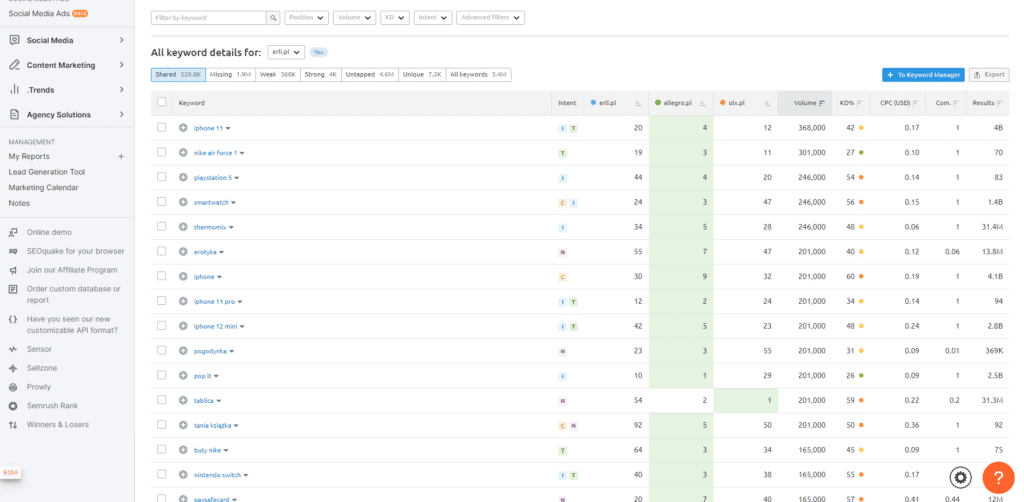This screenshot has width=1024, height=502.
Task: Click the plus icon beside pogodynka
Action: (183, 351)
